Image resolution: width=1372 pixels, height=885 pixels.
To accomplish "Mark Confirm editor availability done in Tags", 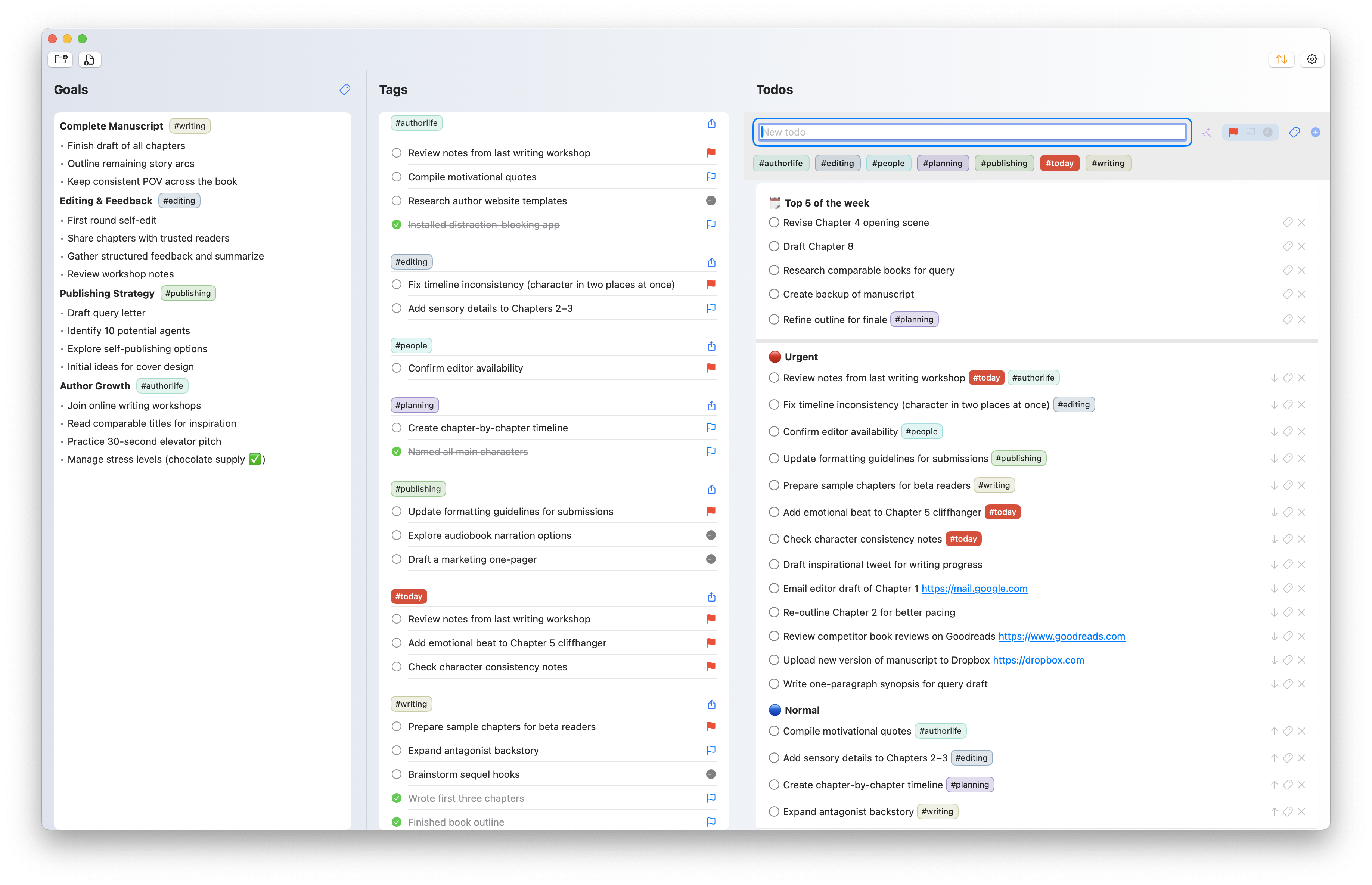I will [x=397, y=368].
